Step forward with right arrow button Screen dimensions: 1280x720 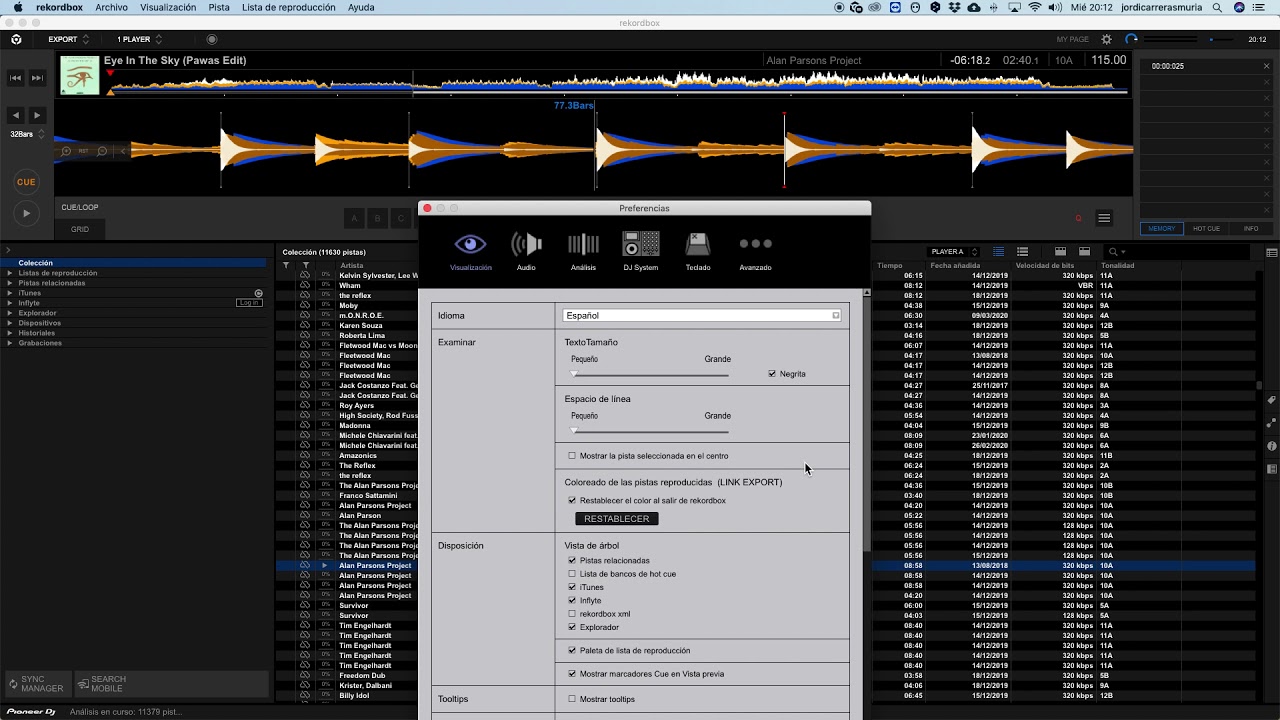[37, 115]
